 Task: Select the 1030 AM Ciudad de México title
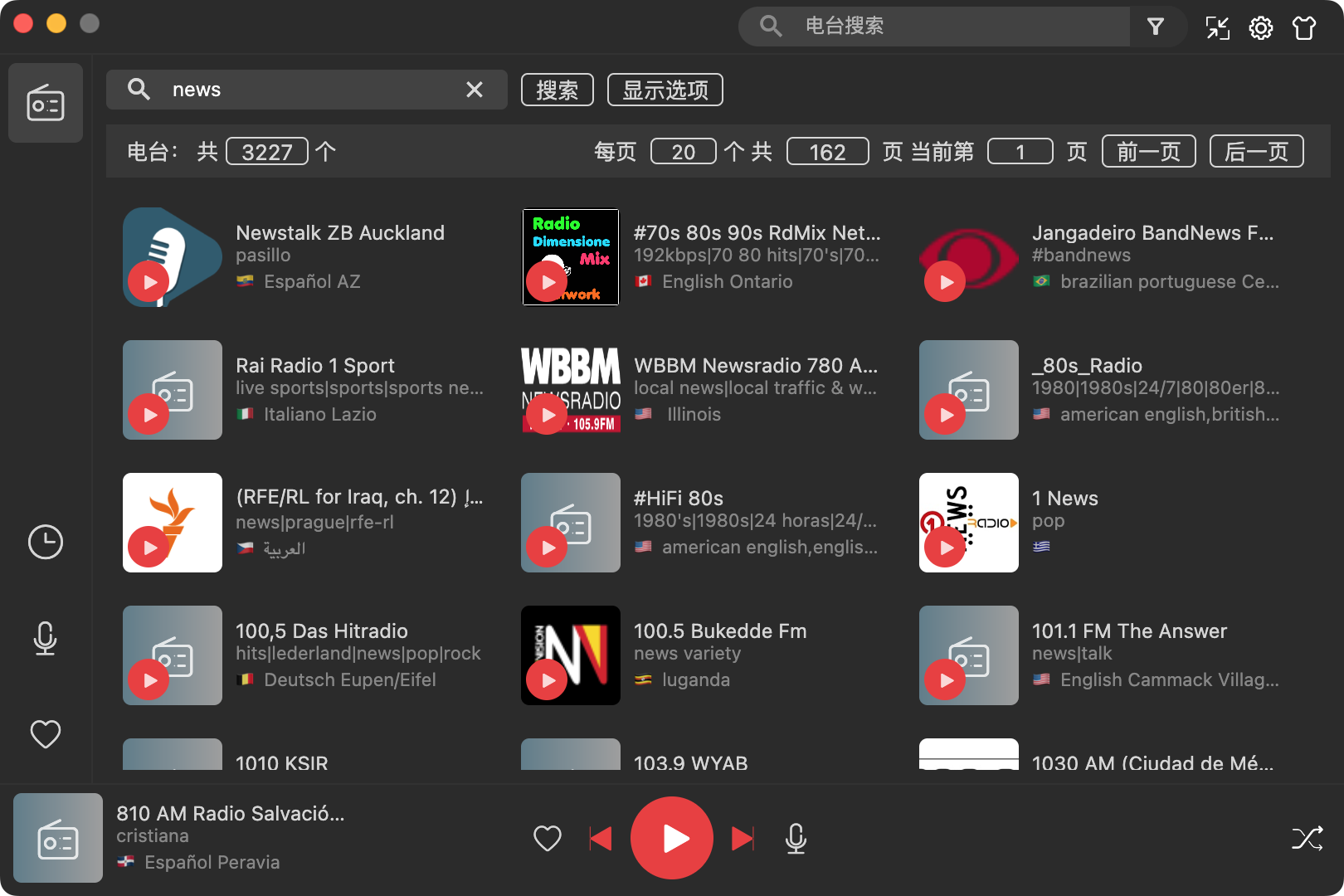(x=1153, y=762)
